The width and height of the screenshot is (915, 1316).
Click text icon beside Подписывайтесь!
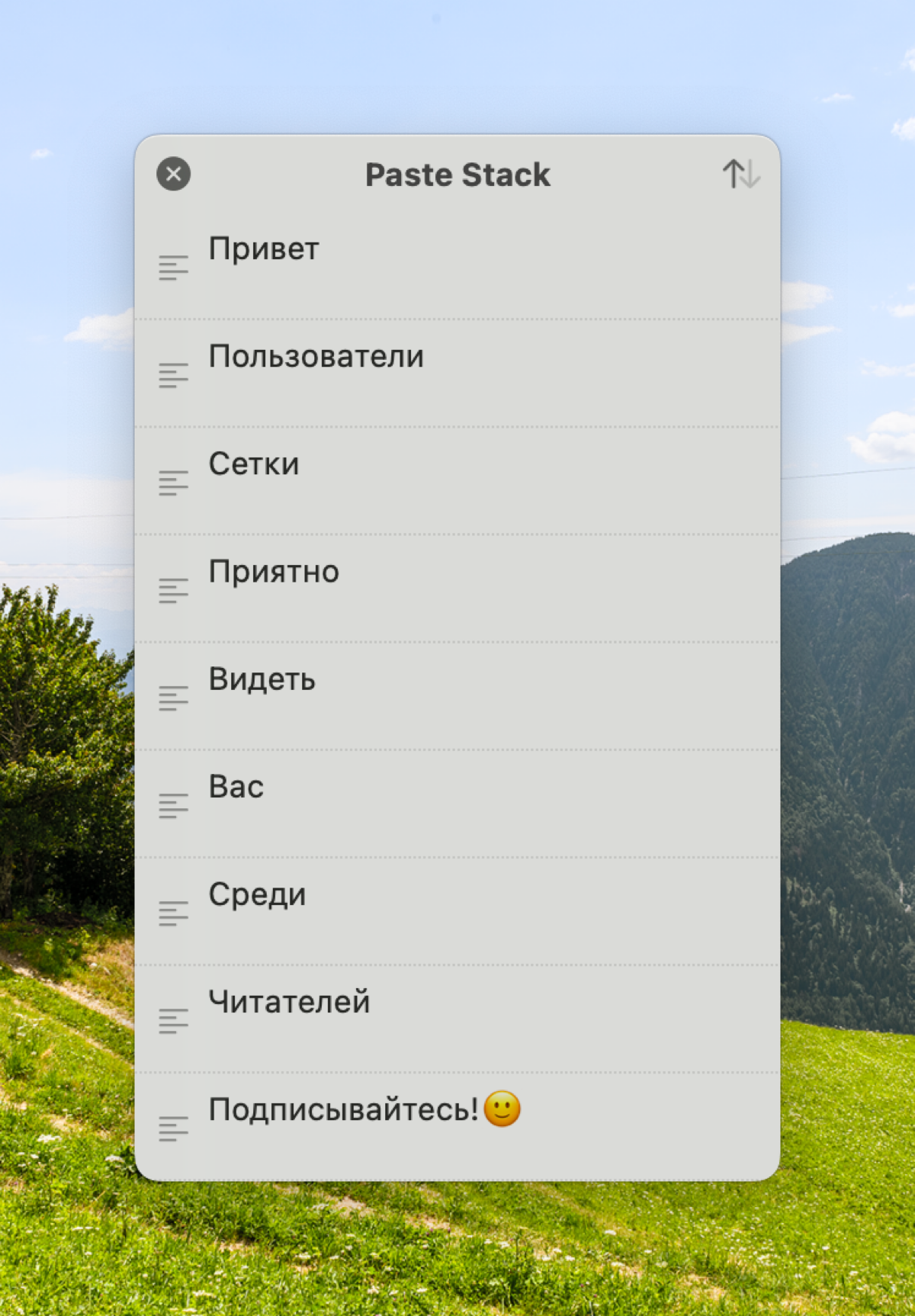[x=173, y=1128]
